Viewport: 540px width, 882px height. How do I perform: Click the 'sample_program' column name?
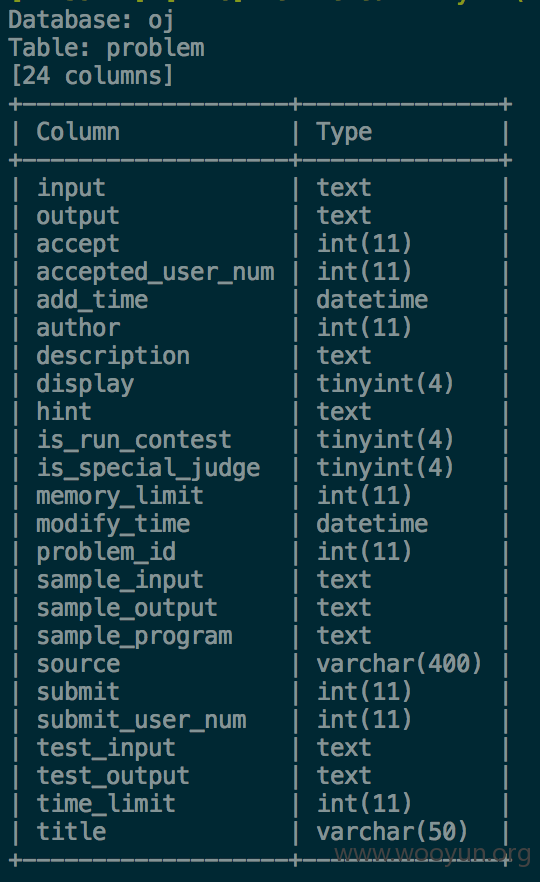coord(134,637)
